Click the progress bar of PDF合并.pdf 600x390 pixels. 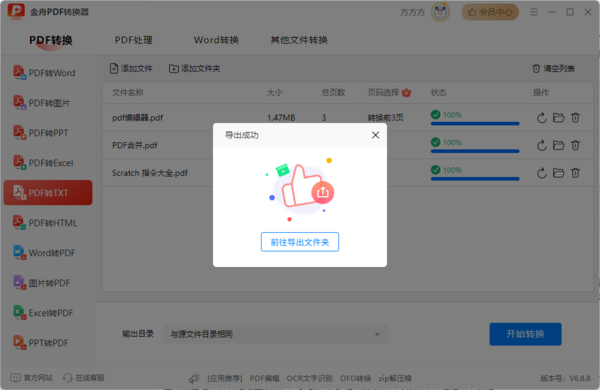click(475, 151)
